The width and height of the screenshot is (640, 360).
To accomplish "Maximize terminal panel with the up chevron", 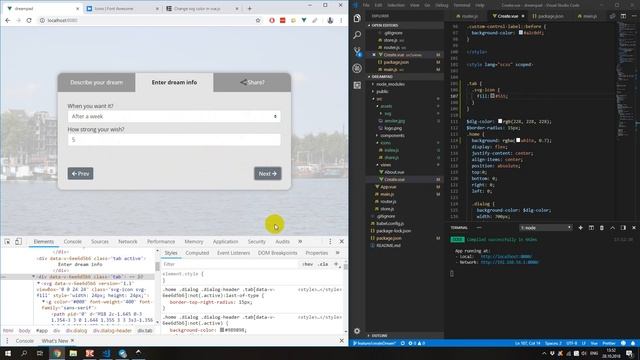I will pyautogui.click(x=612, y=228).
